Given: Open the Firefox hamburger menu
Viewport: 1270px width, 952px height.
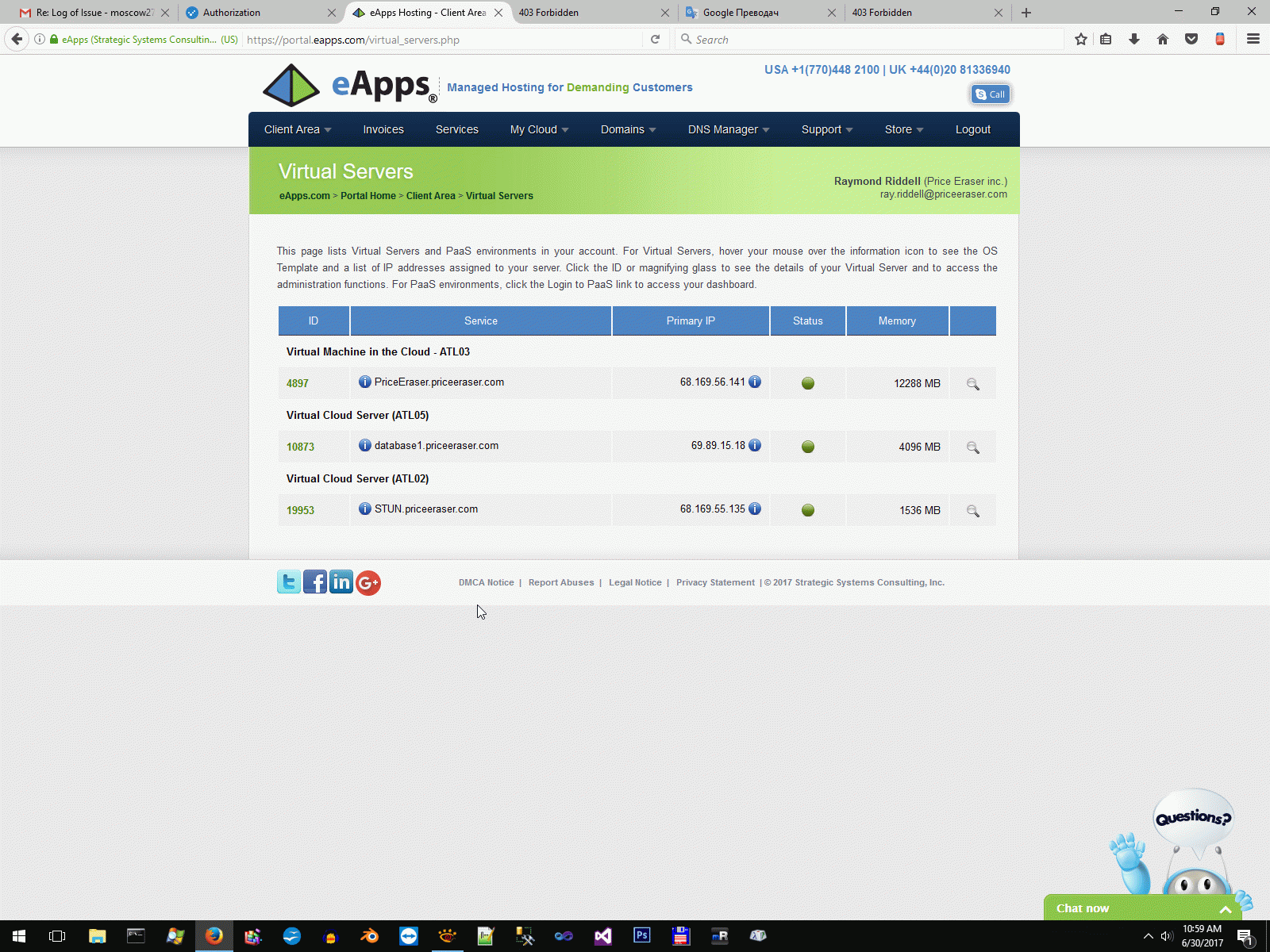Looking at the screenshot, I should pyautogui.click(x=1253, y=39).
